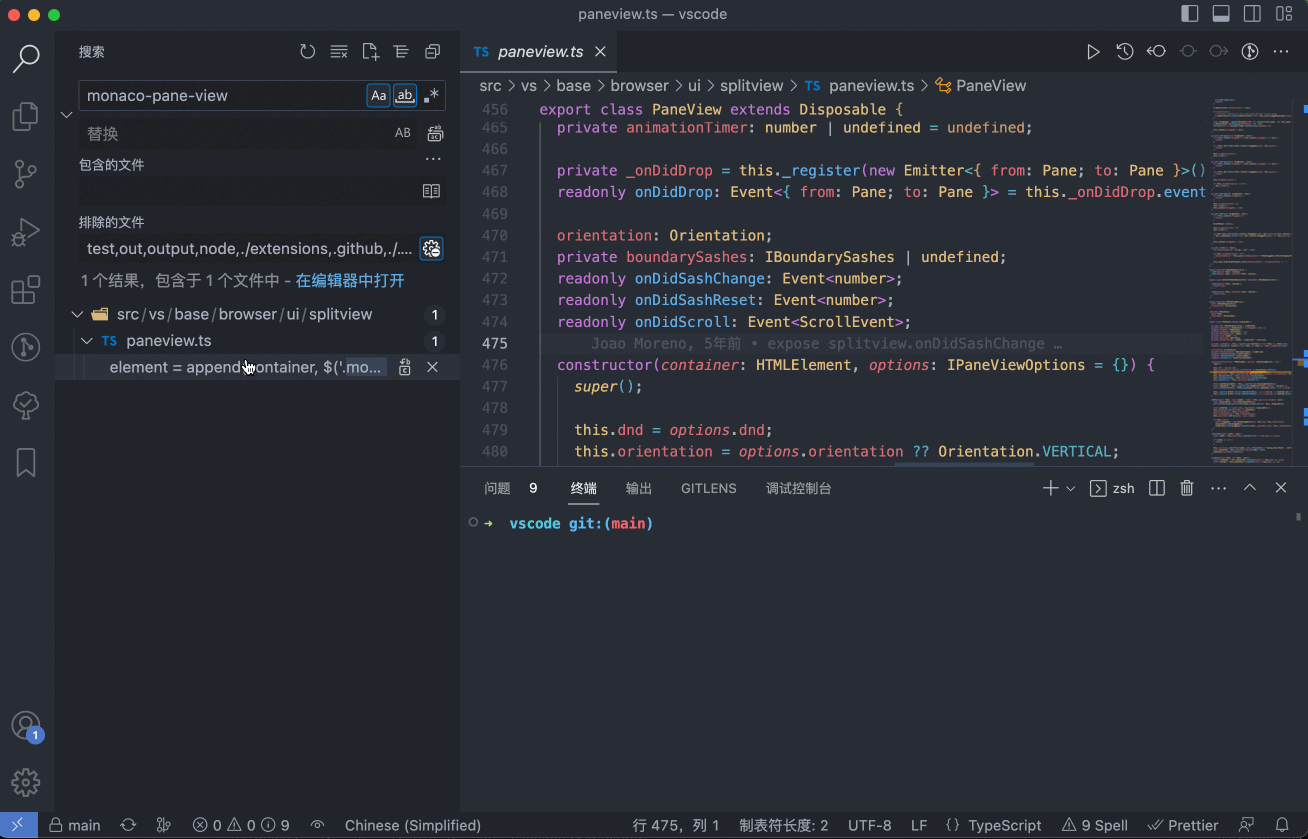Collapse the paneview.ts search result
1308x839 pixels.
[87, 341]
